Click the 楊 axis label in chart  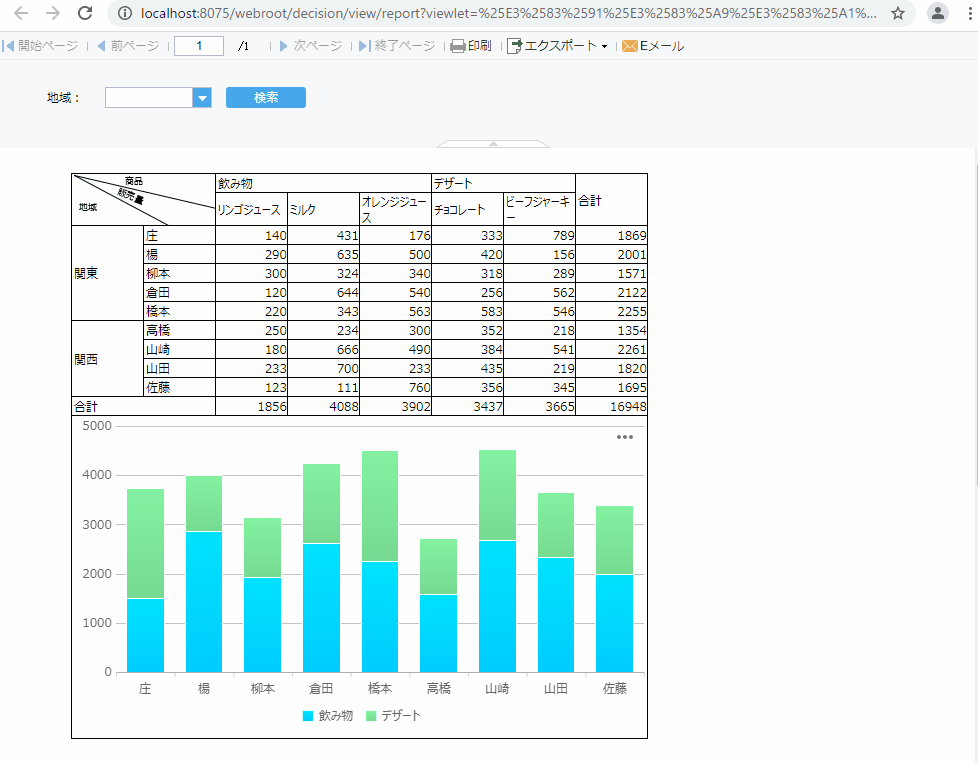(x=204, y=688)
